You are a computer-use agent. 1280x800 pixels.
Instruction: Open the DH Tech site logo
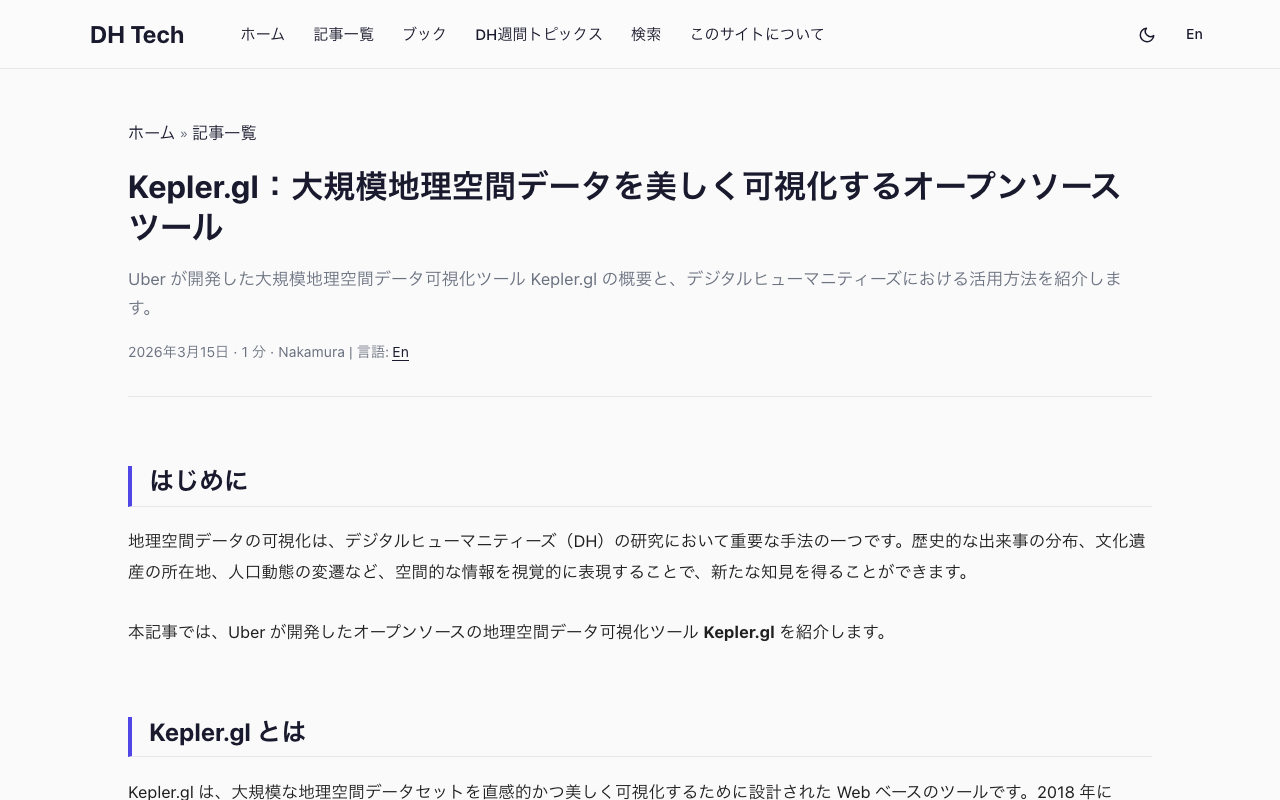(137, 34)
